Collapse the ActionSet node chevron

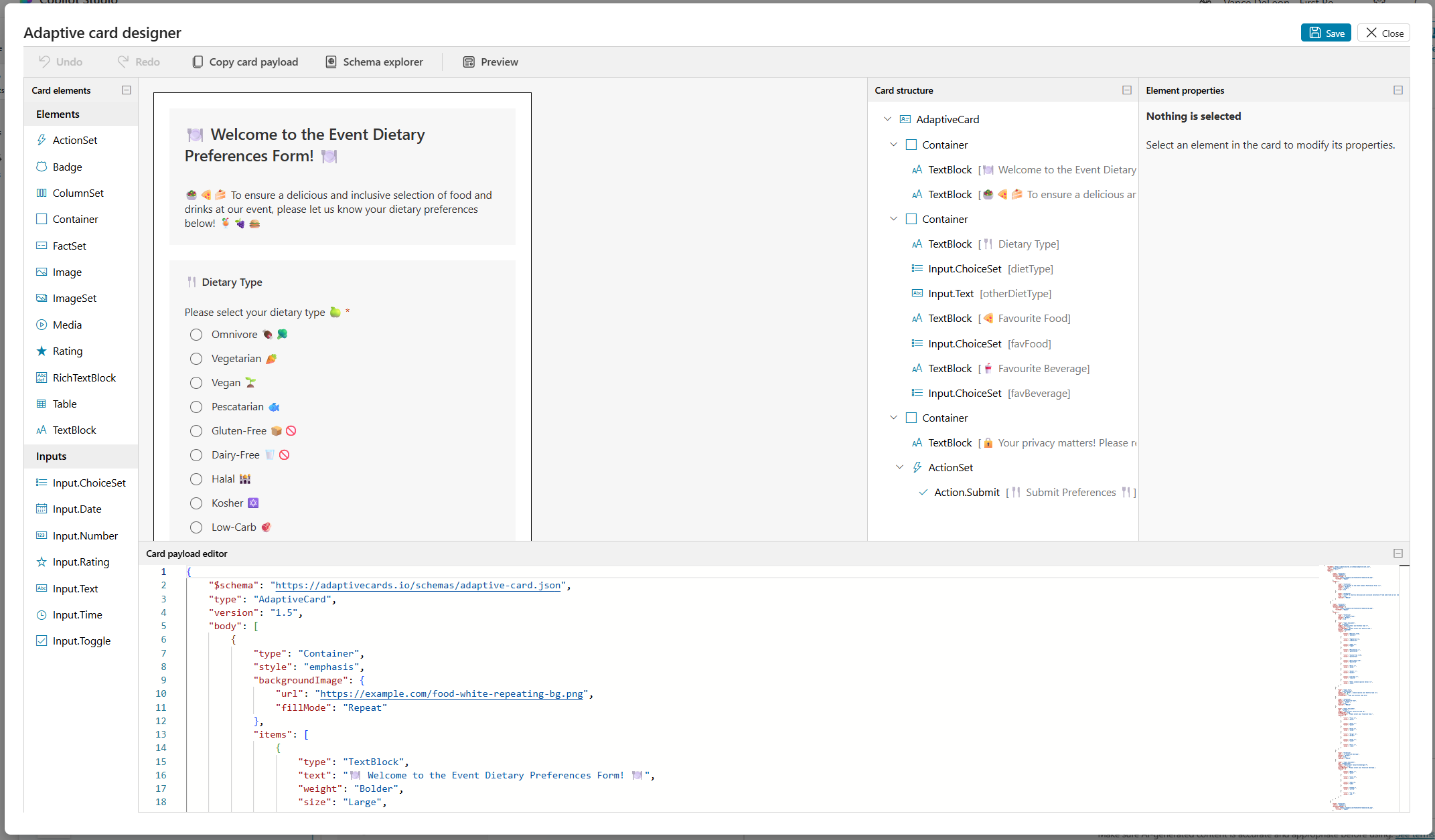point(899,467)
